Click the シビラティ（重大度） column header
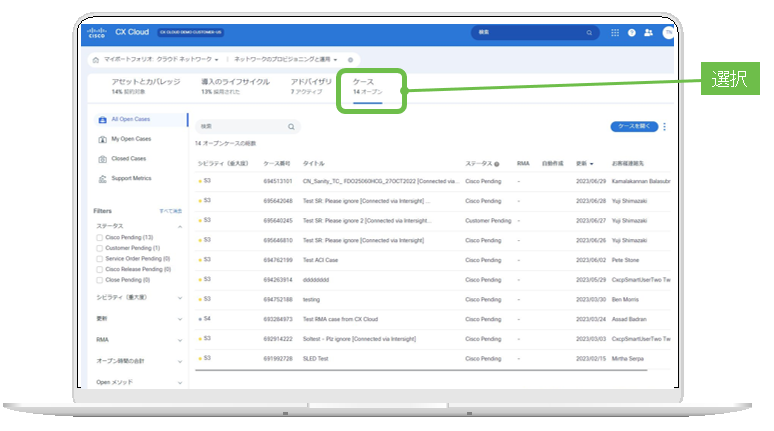 (223, 164)
